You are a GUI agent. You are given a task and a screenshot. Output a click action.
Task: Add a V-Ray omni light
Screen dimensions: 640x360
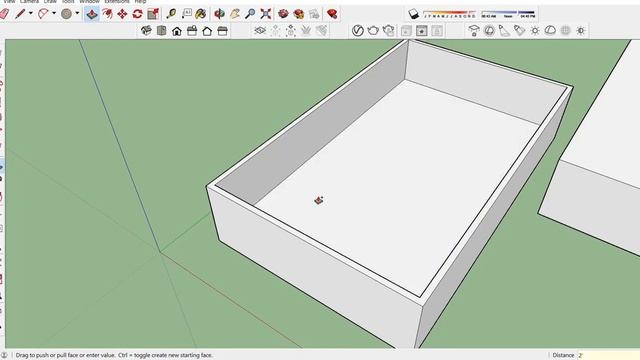point(535,31)
